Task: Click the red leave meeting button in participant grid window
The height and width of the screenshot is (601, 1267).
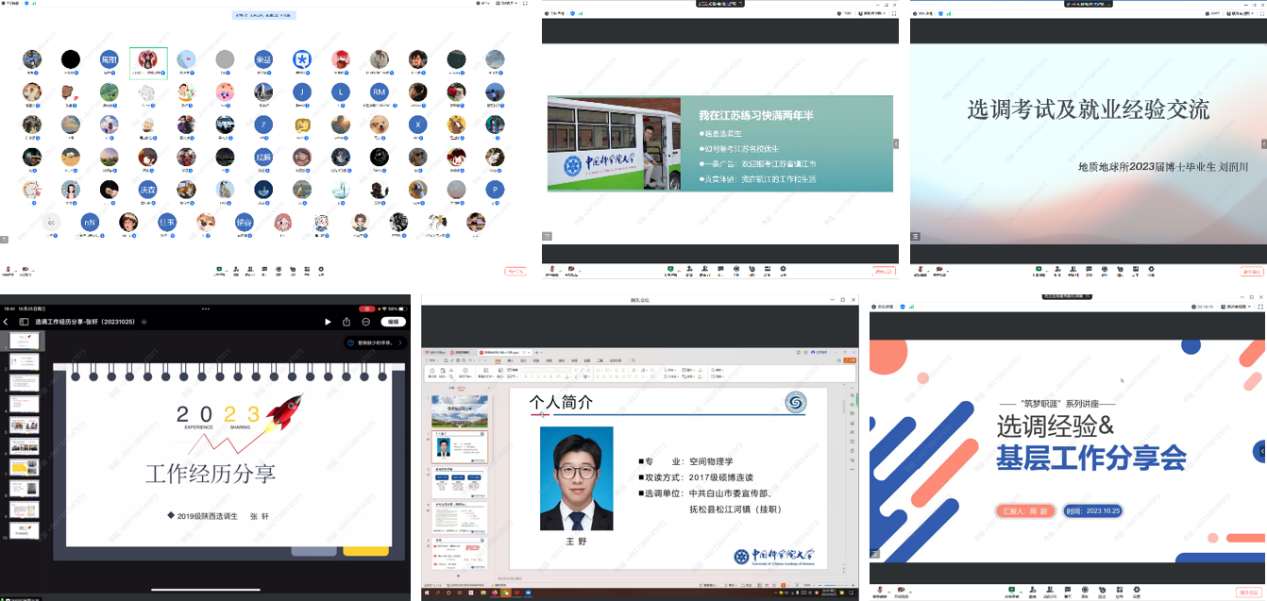Action: tap(515, 270)
